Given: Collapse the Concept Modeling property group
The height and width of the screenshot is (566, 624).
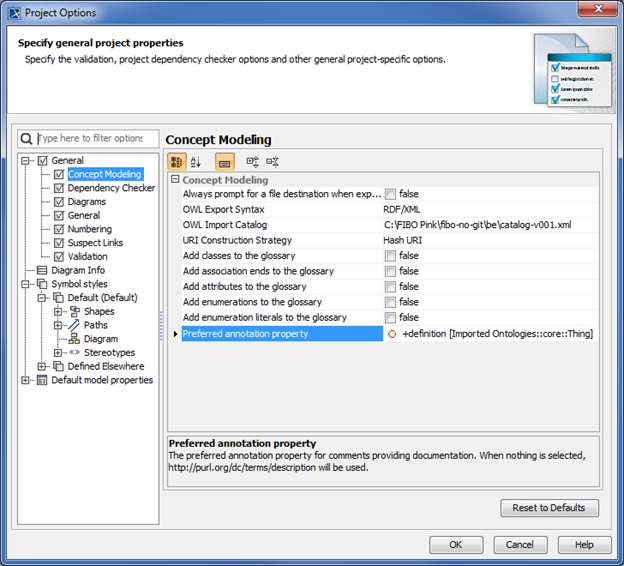Looking at the screenshot, I should tap(175, 179).
